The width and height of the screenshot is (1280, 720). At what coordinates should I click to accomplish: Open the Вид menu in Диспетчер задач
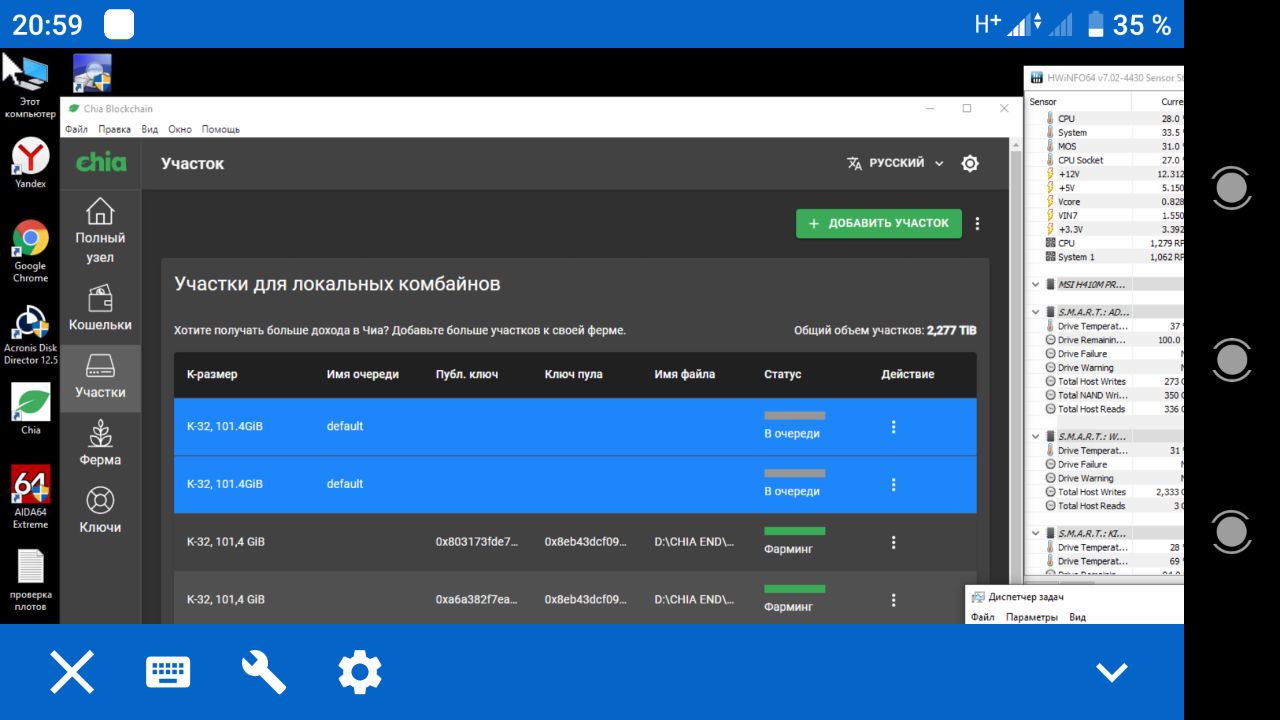pyautogui.click(x=1077, y=617)
